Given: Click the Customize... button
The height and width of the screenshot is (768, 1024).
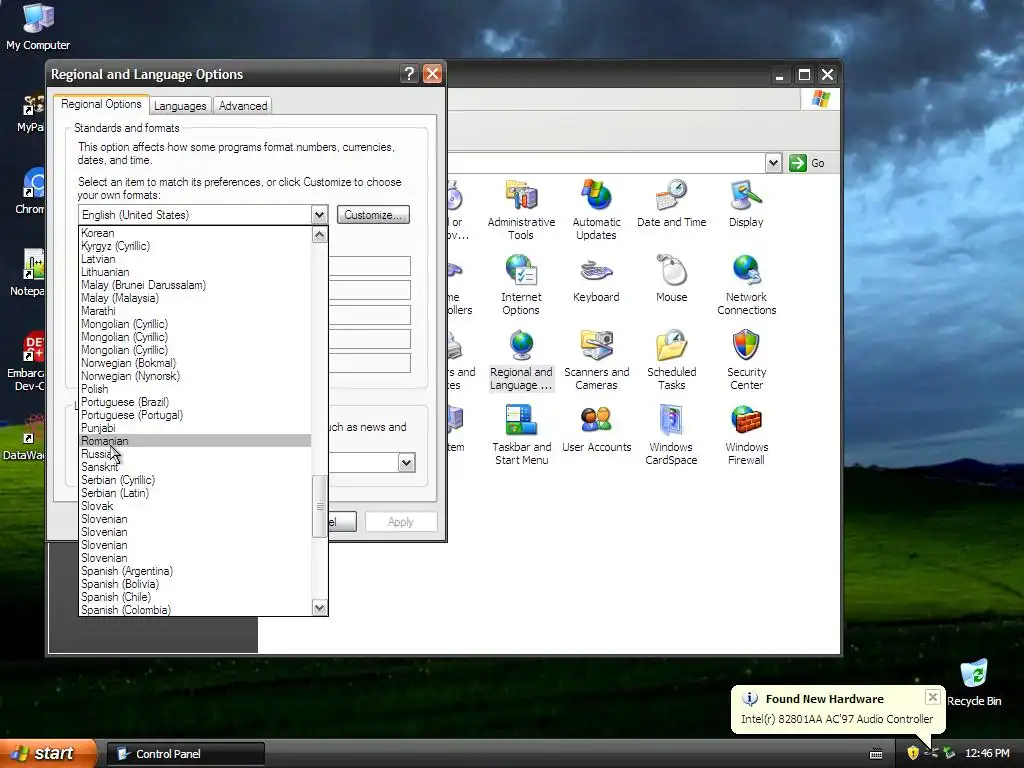Looking at the screenshot, I should coord(373,215).
